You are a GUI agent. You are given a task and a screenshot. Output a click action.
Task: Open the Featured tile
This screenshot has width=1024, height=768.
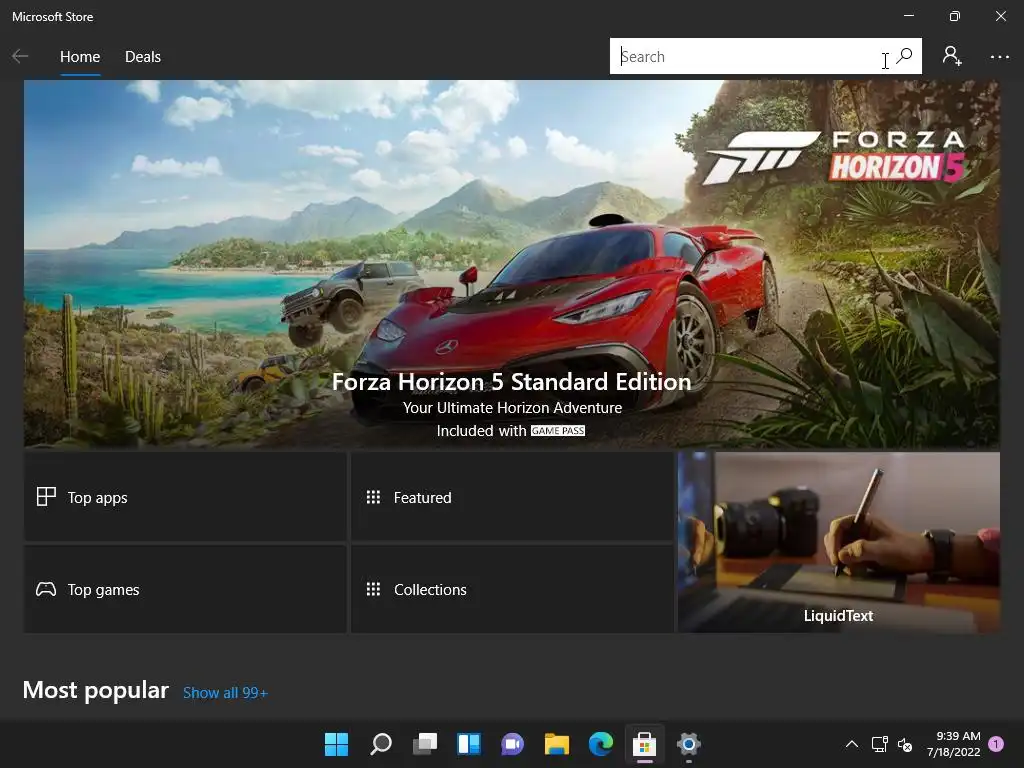point(512,497)
